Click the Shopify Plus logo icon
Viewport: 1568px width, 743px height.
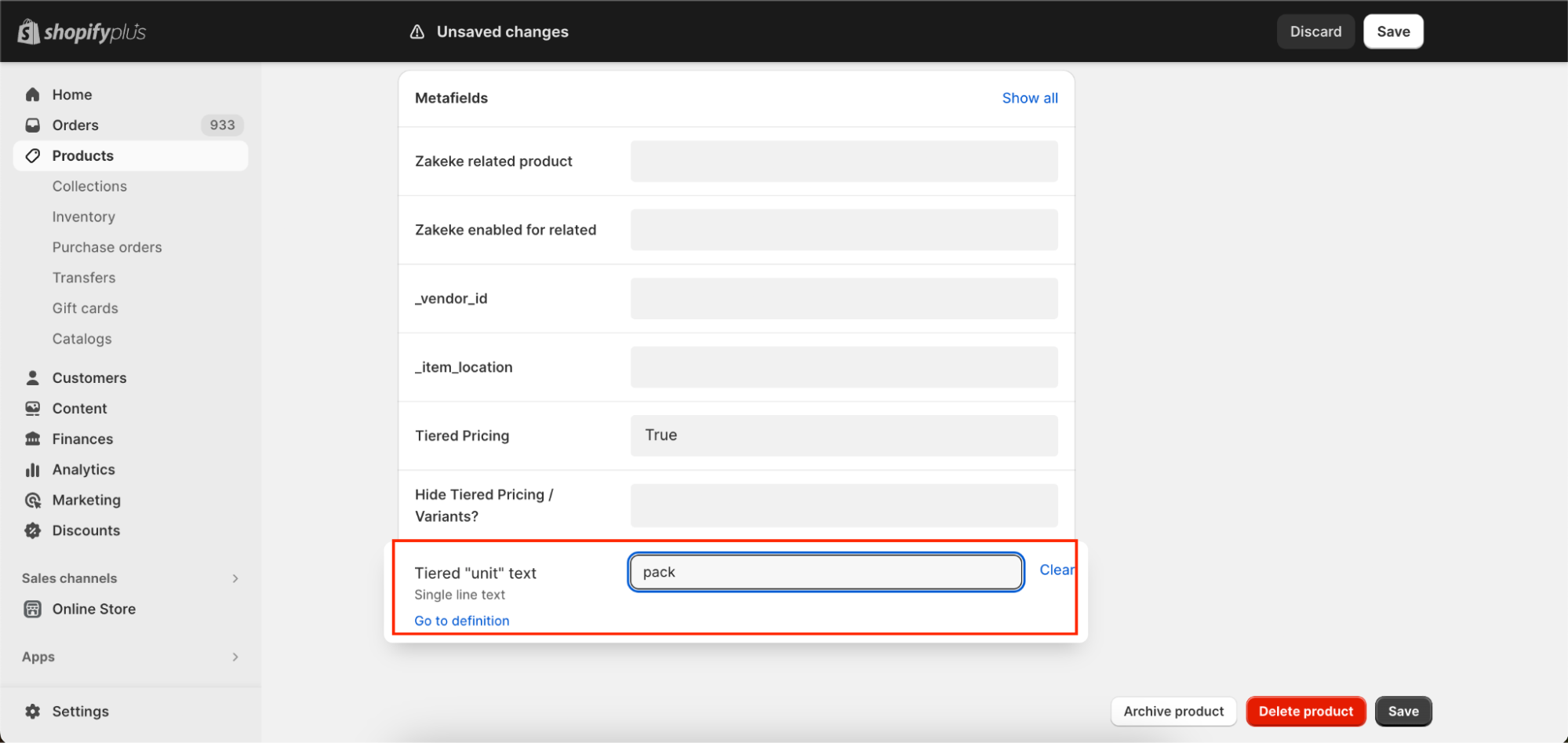[x=29, y=32]
